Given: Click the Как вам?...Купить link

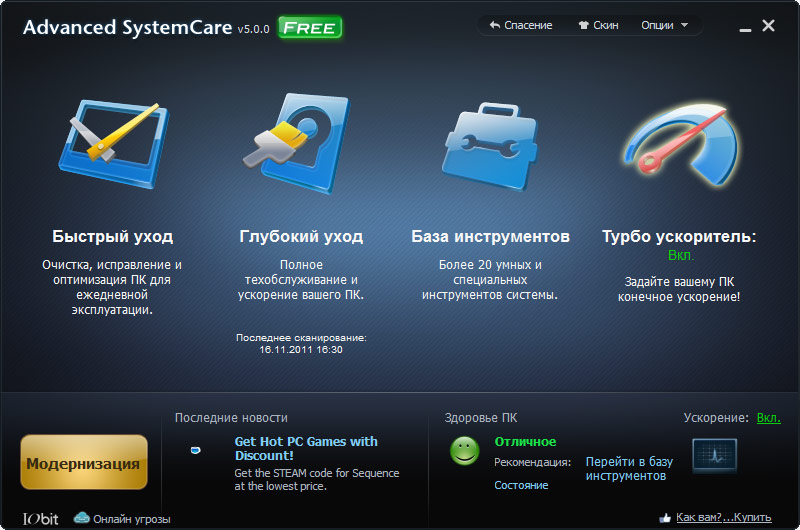Looking at the screenshot, I should pyautogui.click(x=723, y=517).
